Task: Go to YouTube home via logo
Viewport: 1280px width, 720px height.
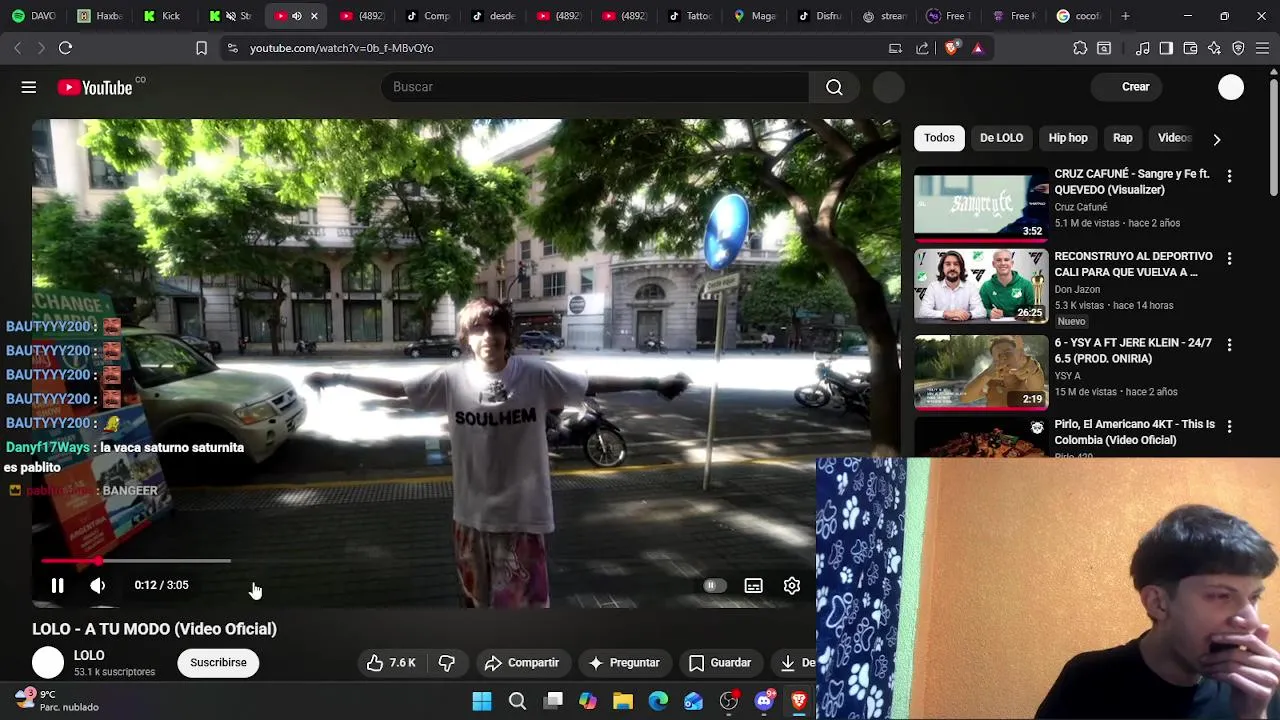Action: pyautogui.click(x=95, y=88)
